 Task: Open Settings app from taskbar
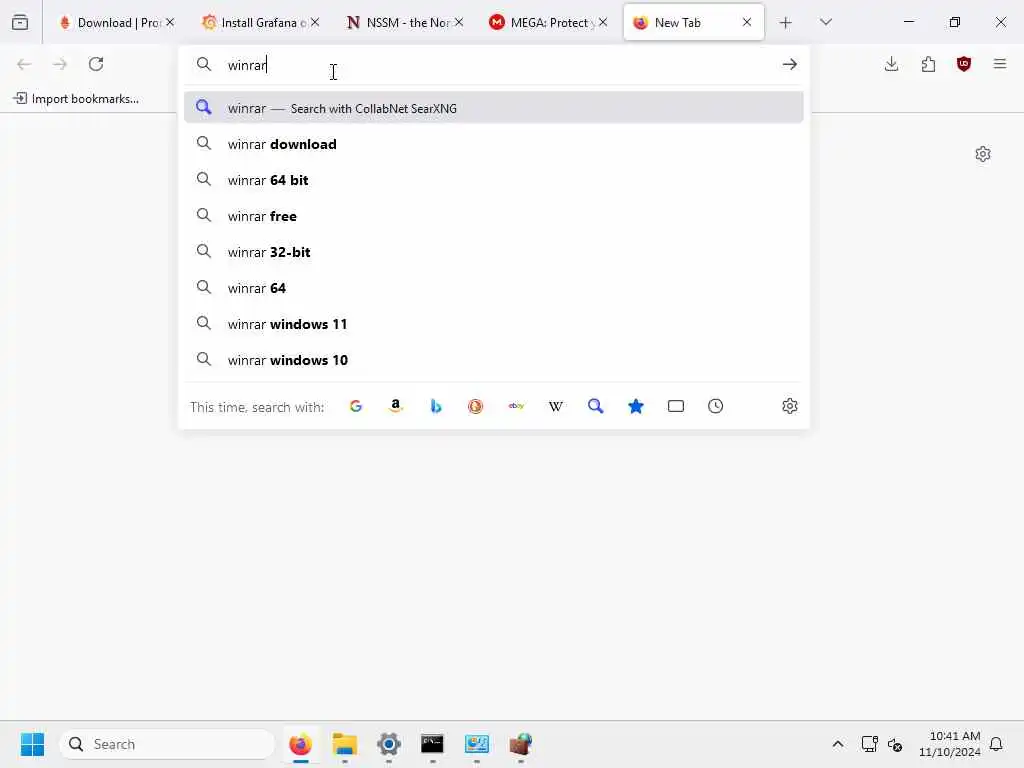pyautogui.click(x=389, y=744)
